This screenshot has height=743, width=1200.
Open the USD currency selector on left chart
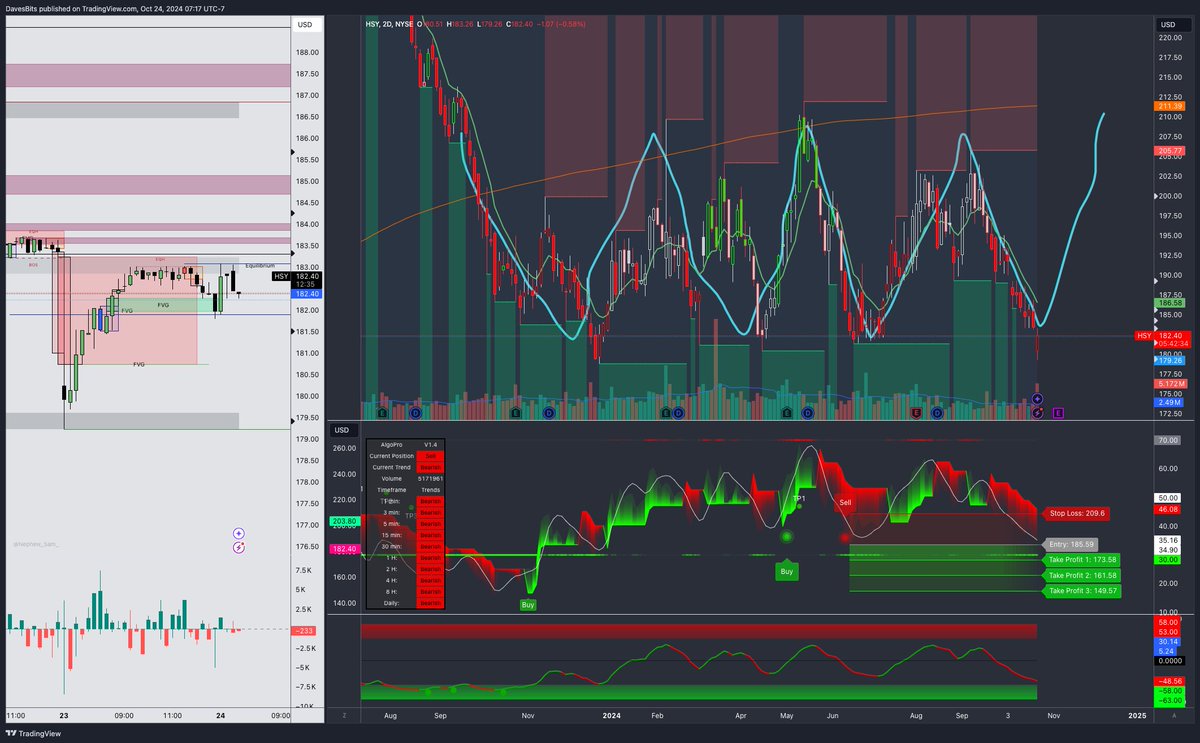[305, 25]
